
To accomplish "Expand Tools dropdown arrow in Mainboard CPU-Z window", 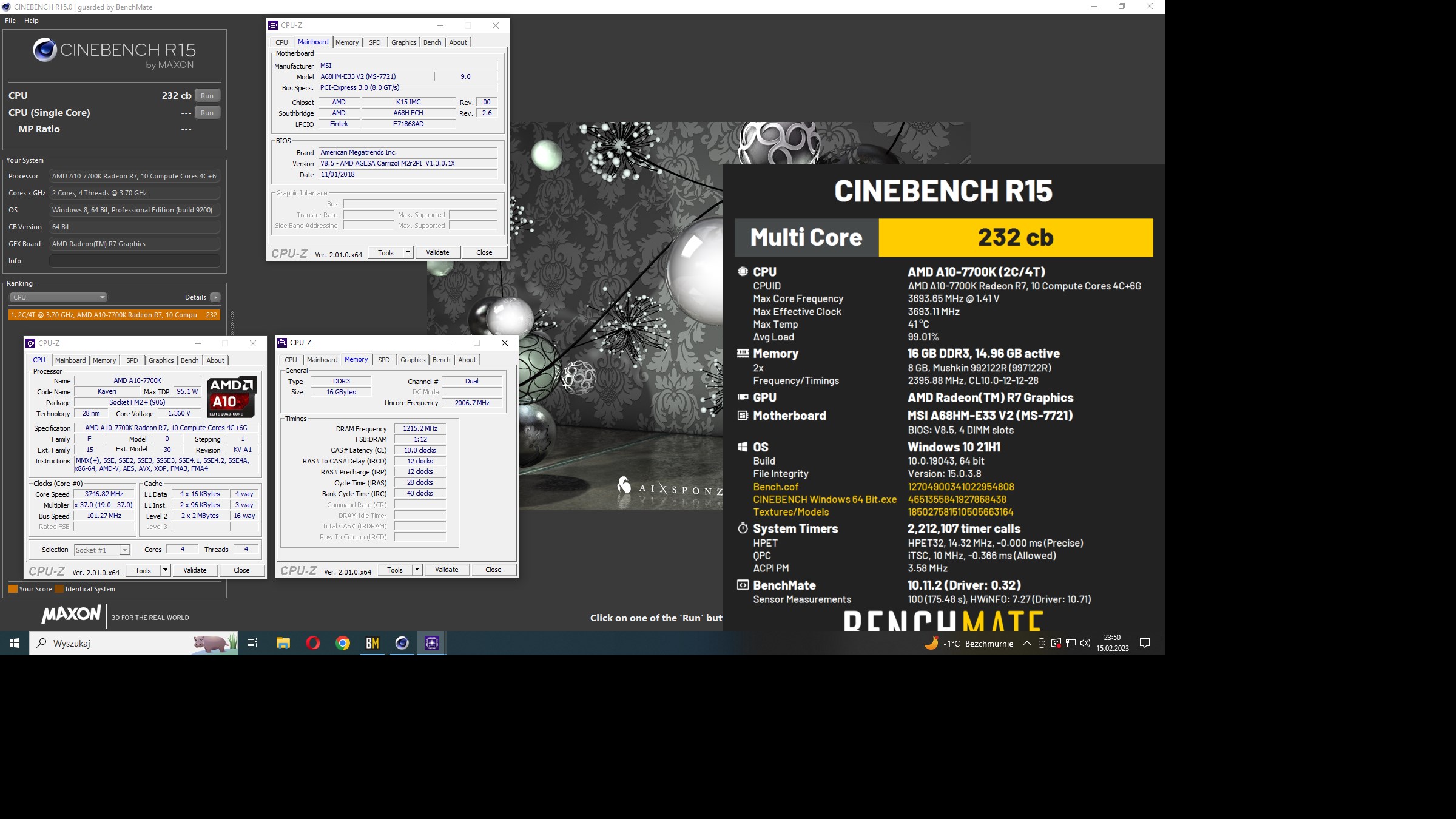I will coord(408,253).
